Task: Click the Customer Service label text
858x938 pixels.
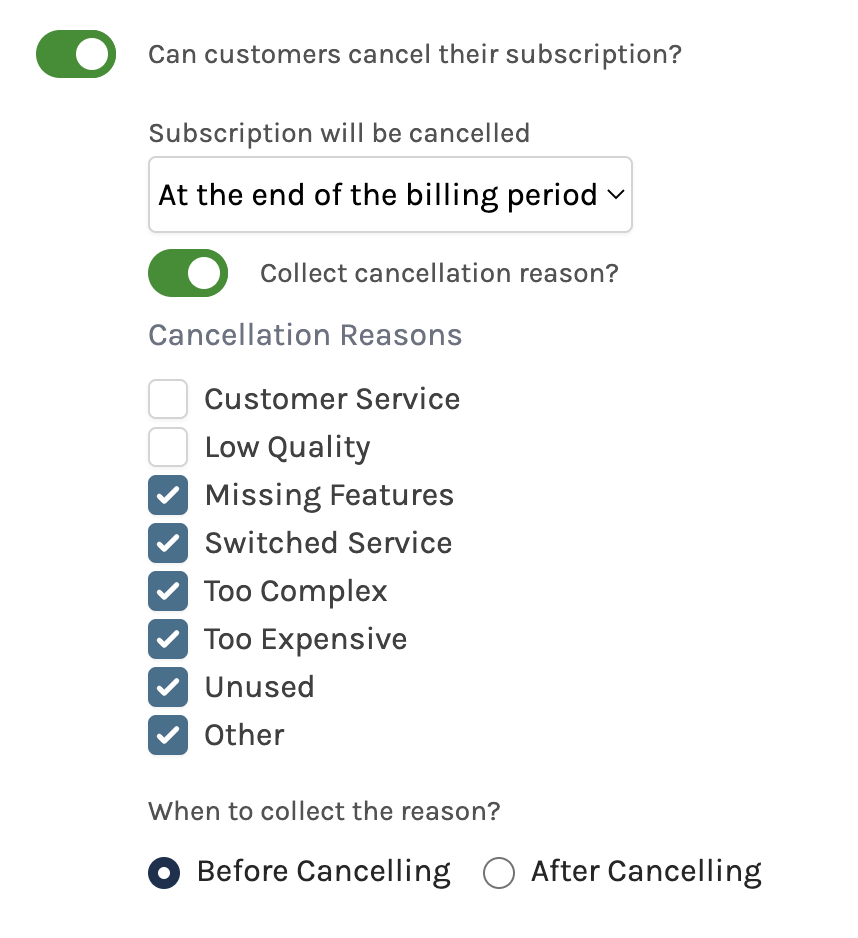Action: pos(332,398)
